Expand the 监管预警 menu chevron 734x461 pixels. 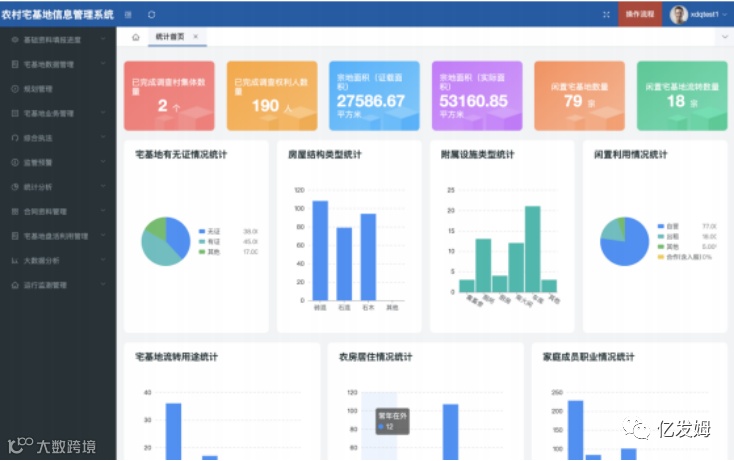[103, 162]
